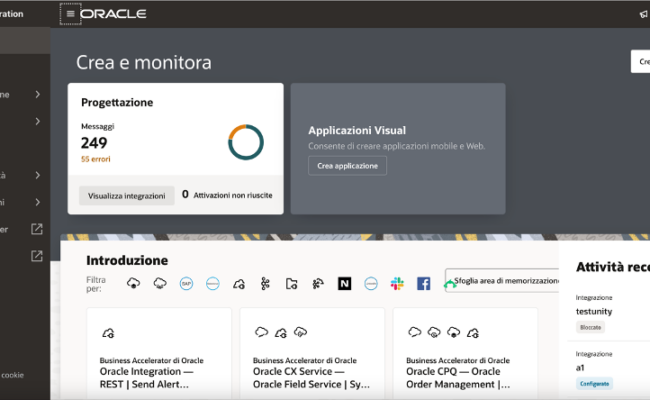Click the Sfoglia area di memorizzazione field
This screenshot has width=650, height=400.
(502, 281)
